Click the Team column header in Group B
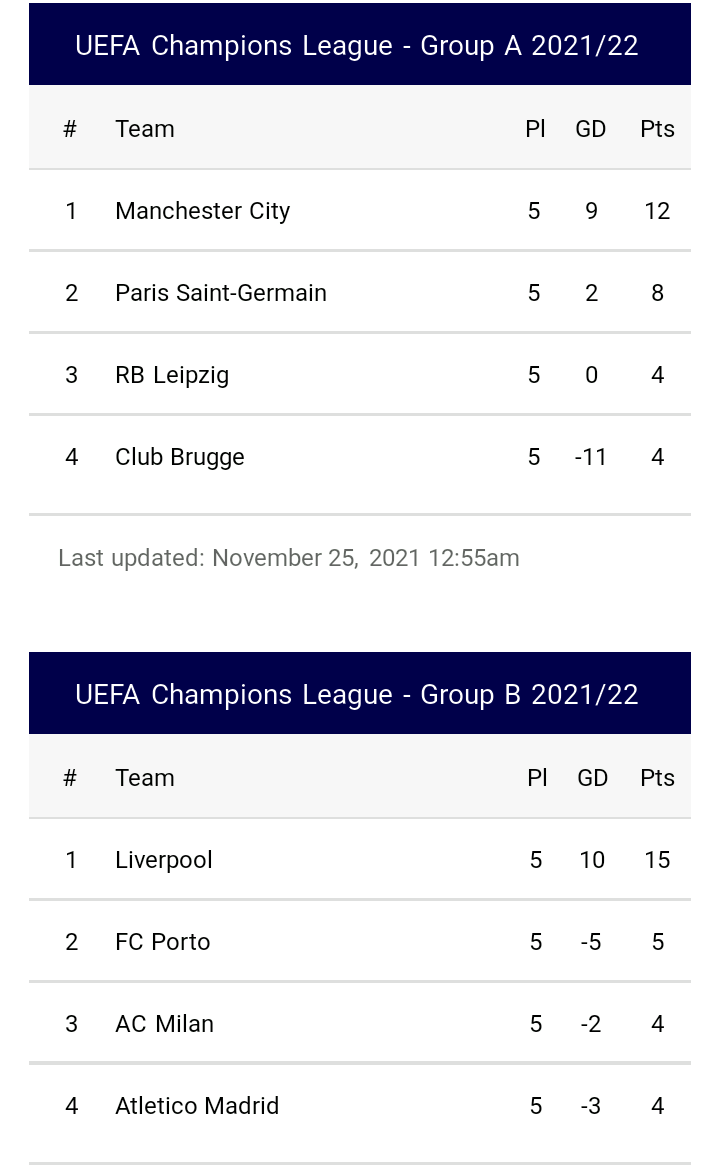Screen dimensions: 720x1165 coord(145,778)
